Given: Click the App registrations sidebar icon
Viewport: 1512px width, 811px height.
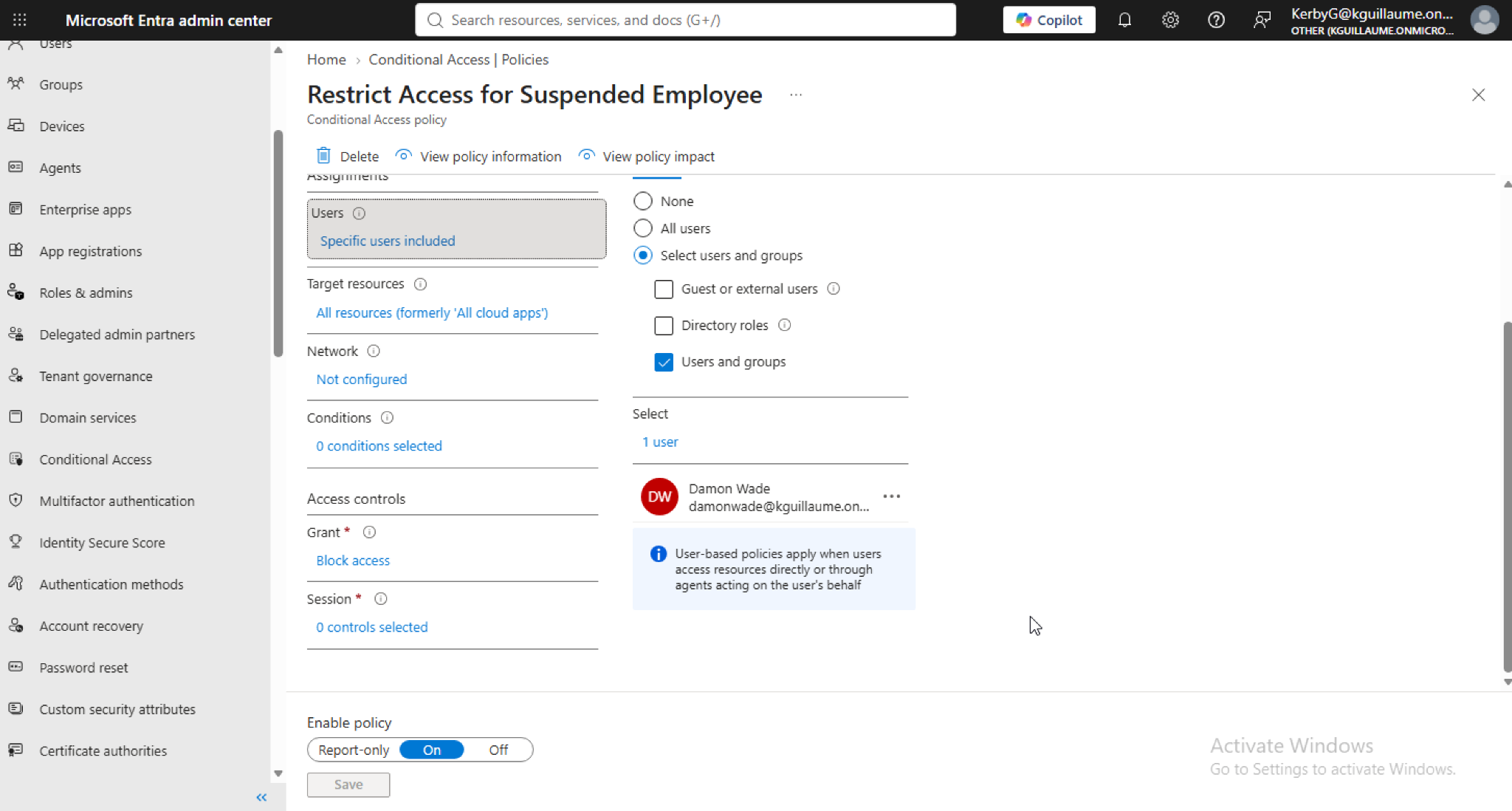Looking at the screenshot, I should tap(16, 250).
